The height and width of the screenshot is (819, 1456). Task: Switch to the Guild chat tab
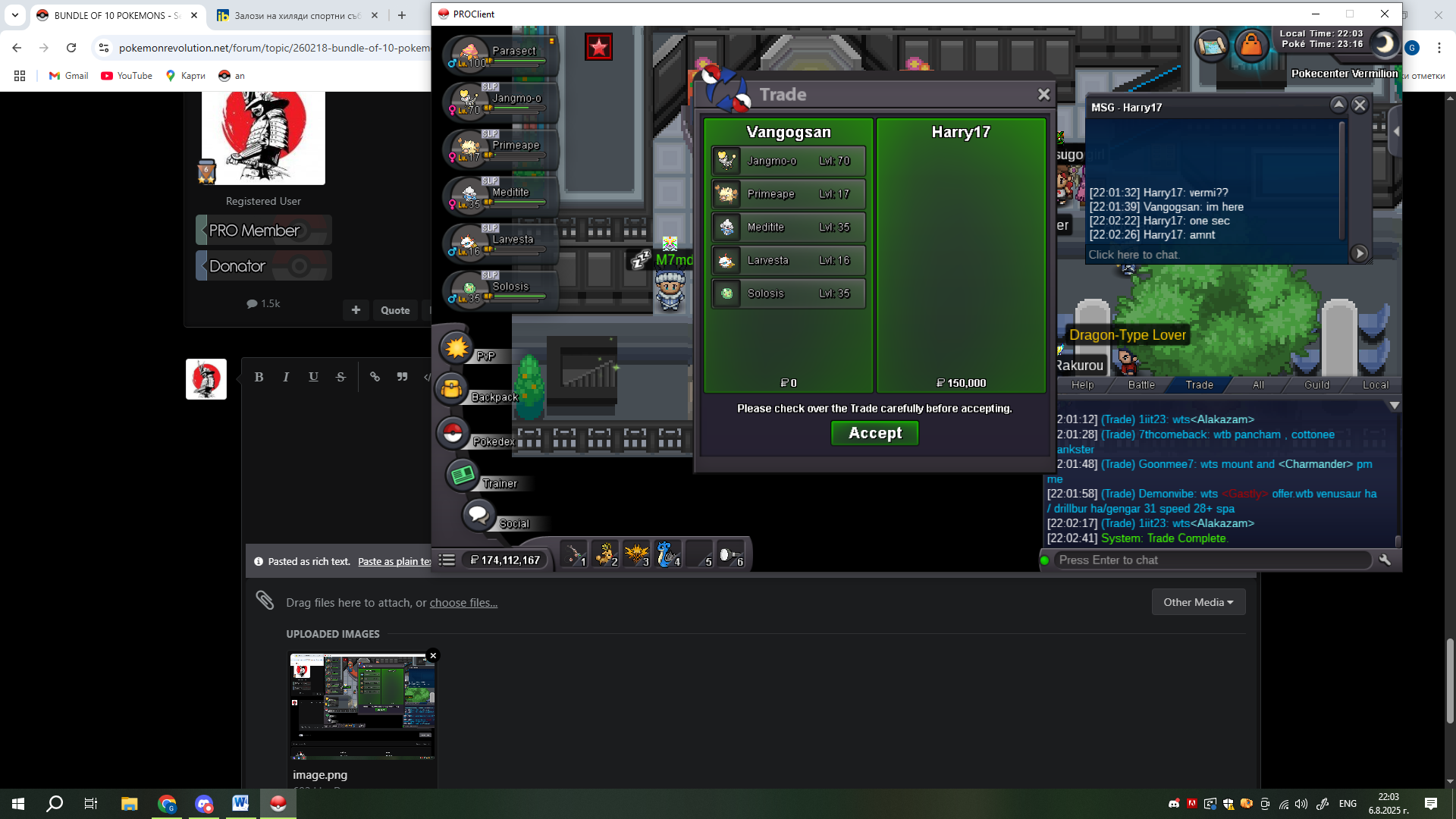(x=1316, y=385)
